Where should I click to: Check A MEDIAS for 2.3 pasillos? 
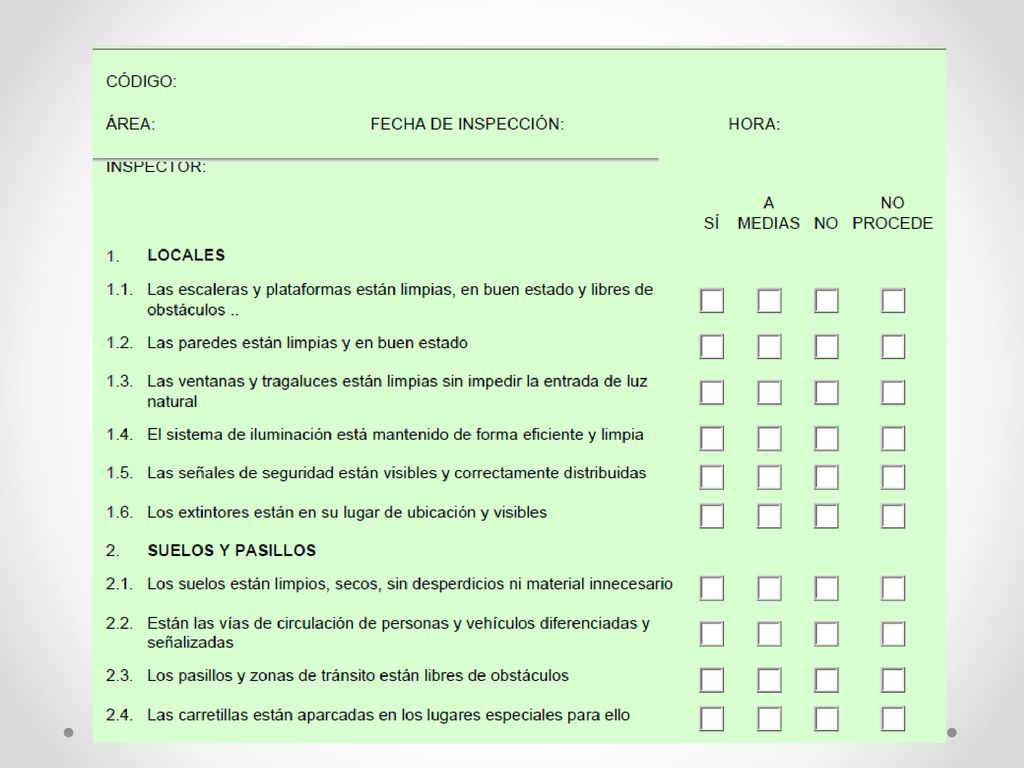(769, 680)
